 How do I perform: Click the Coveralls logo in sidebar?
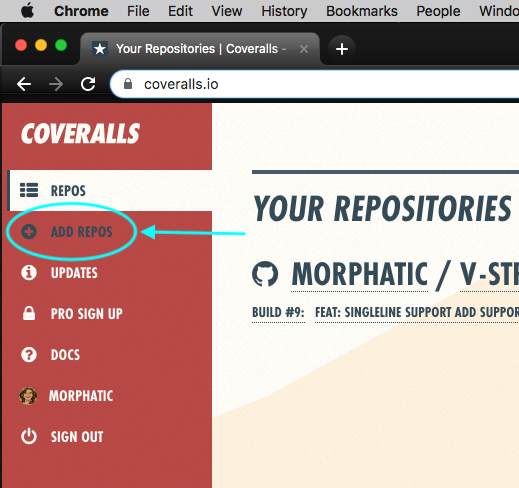pyautogui.click(x=80, y=134)
